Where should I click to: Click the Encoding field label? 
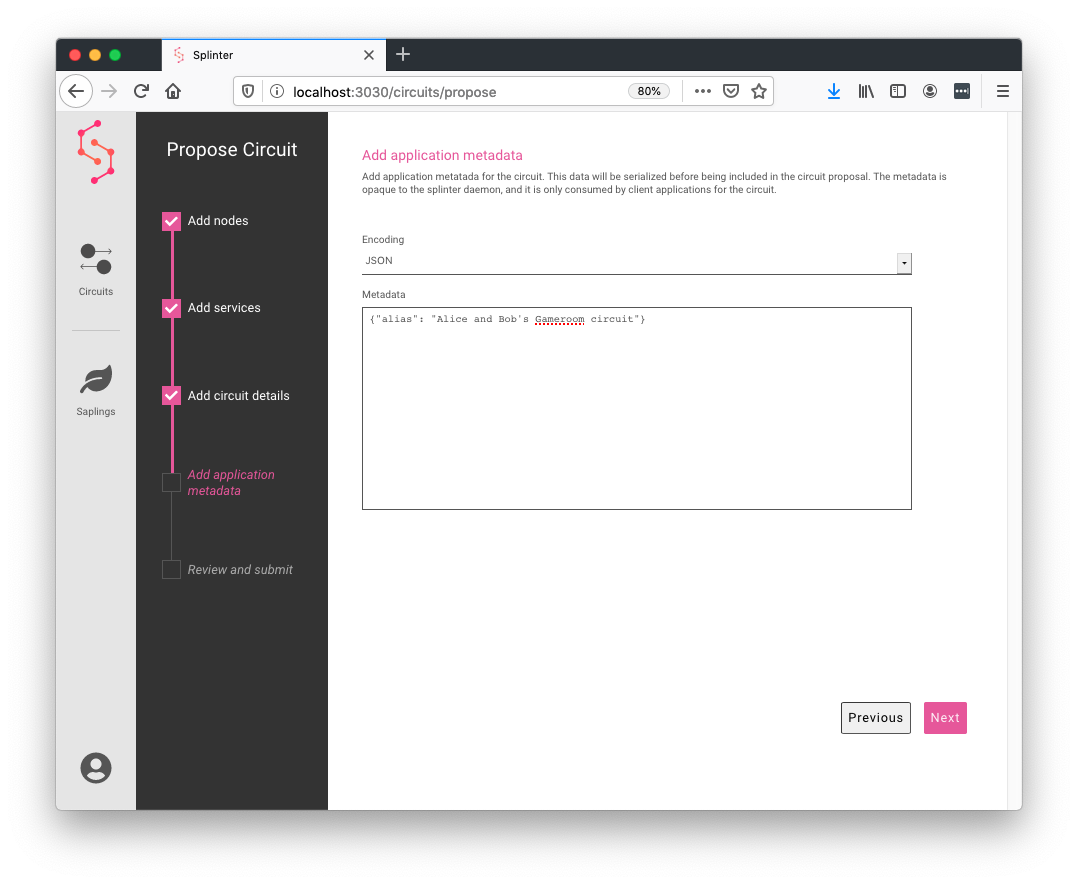click(383, 239)
